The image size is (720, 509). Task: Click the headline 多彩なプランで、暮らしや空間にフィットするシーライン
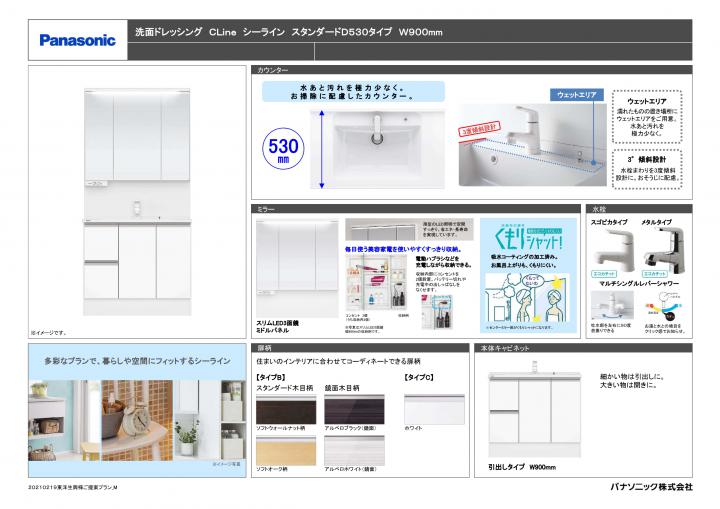pyautogui.click(x=137, y=361)
